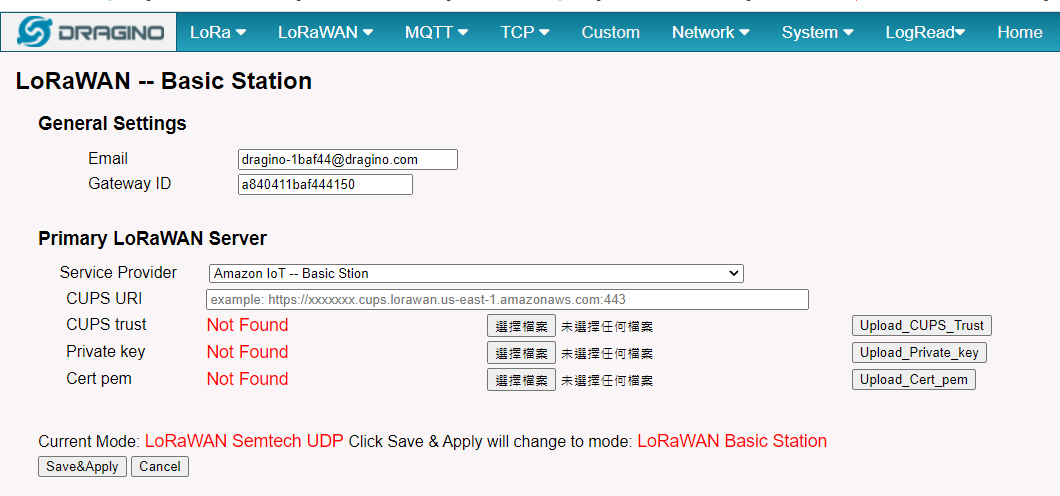Click the 'General Settings' heading
The image size is (1060, 496).
click(112, 124)
